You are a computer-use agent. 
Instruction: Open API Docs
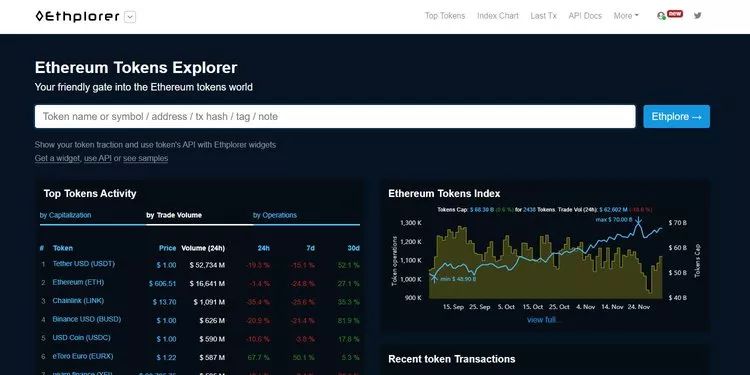(x=585, y=16)
